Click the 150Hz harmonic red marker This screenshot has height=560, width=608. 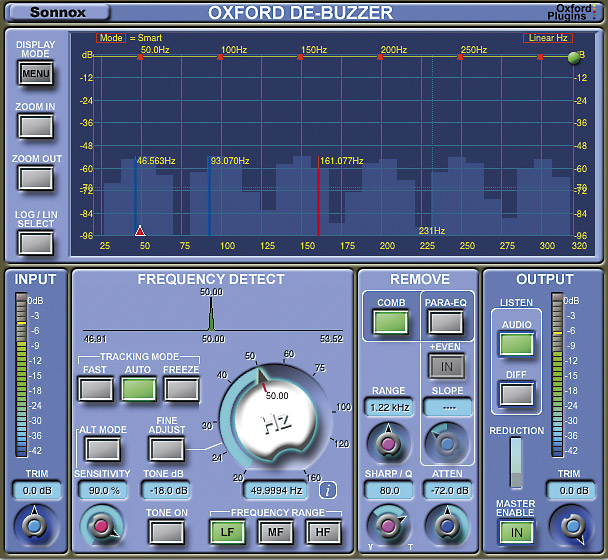(300, 57)
